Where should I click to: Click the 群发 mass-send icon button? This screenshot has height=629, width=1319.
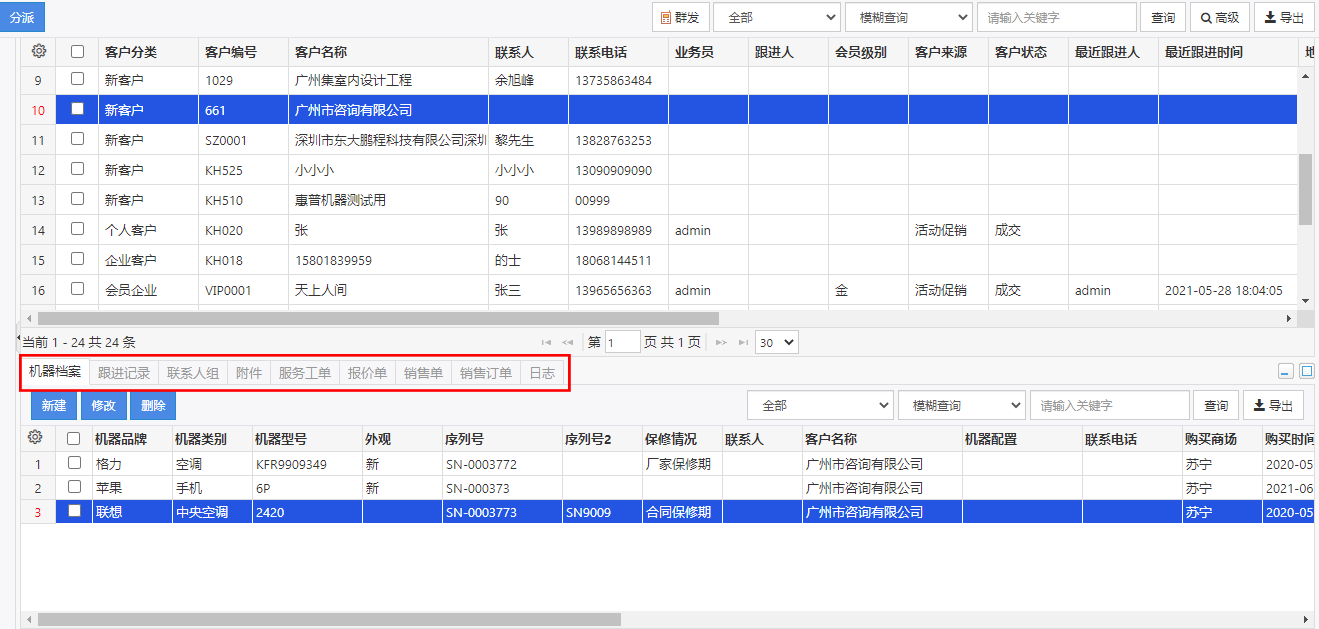pyautogui.click(x=680, y=17)
